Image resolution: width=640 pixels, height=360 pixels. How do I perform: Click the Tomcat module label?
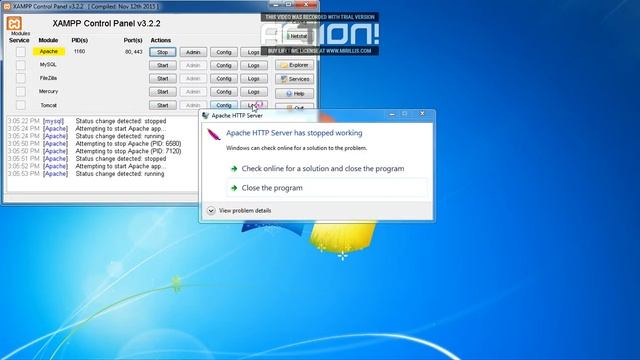49,105
